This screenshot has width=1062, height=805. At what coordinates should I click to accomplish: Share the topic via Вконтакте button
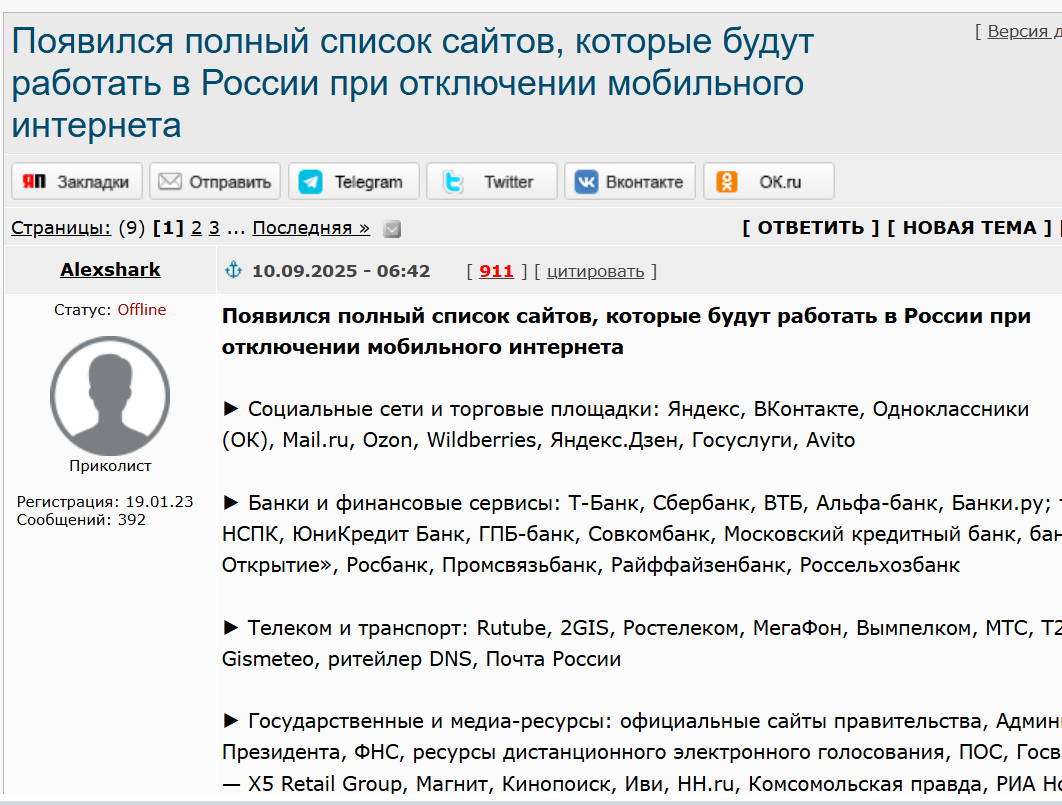point(630,181)
